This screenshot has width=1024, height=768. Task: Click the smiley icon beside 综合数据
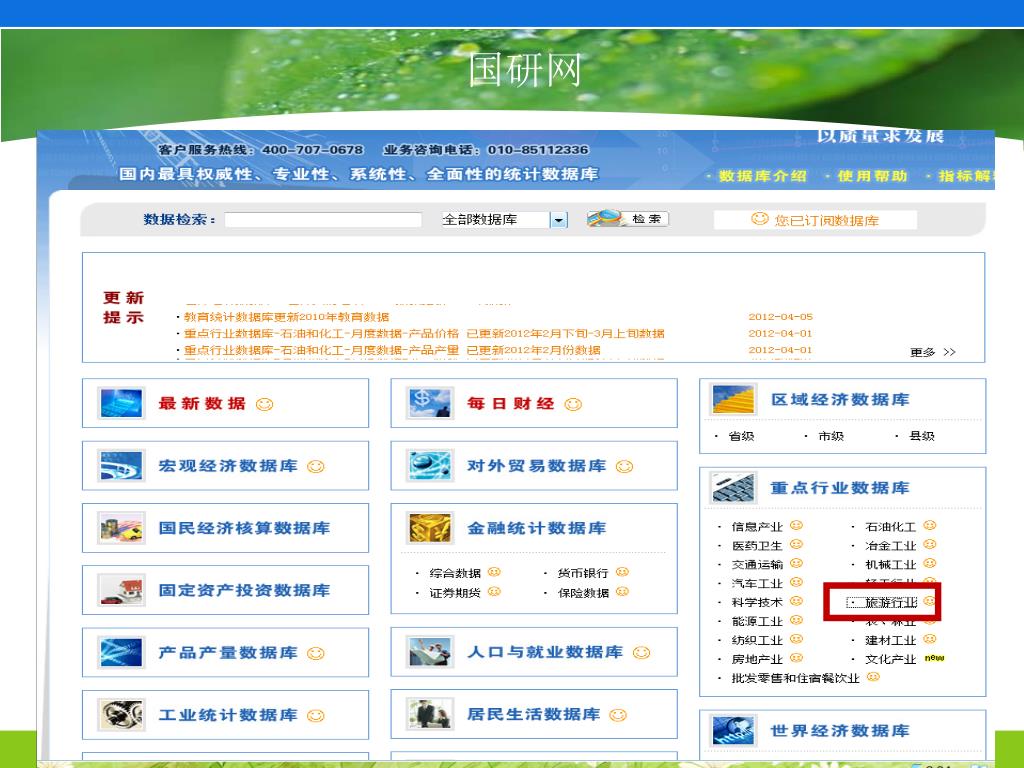tap(494, 572)
